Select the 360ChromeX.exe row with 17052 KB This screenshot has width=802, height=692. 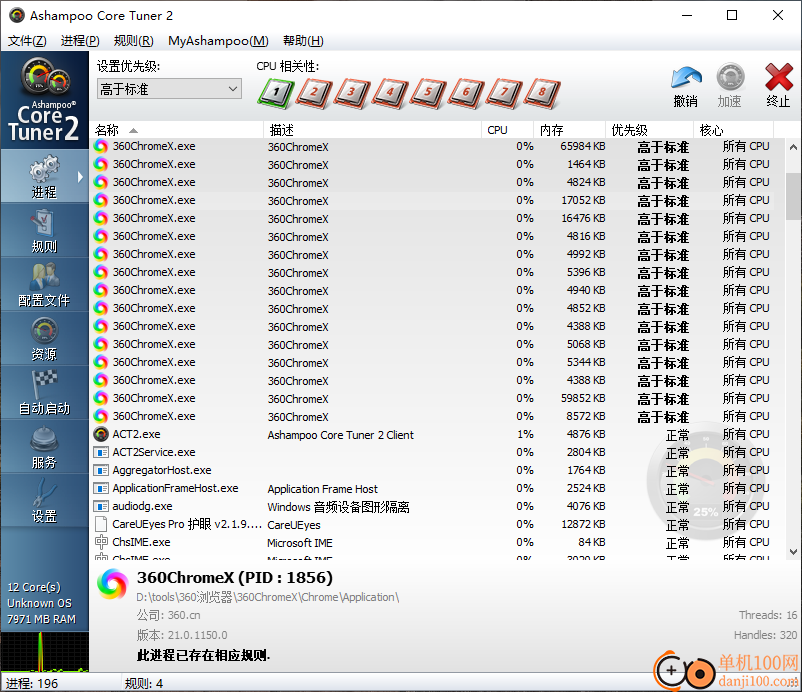pyautogui.click(x=432, y=200)
